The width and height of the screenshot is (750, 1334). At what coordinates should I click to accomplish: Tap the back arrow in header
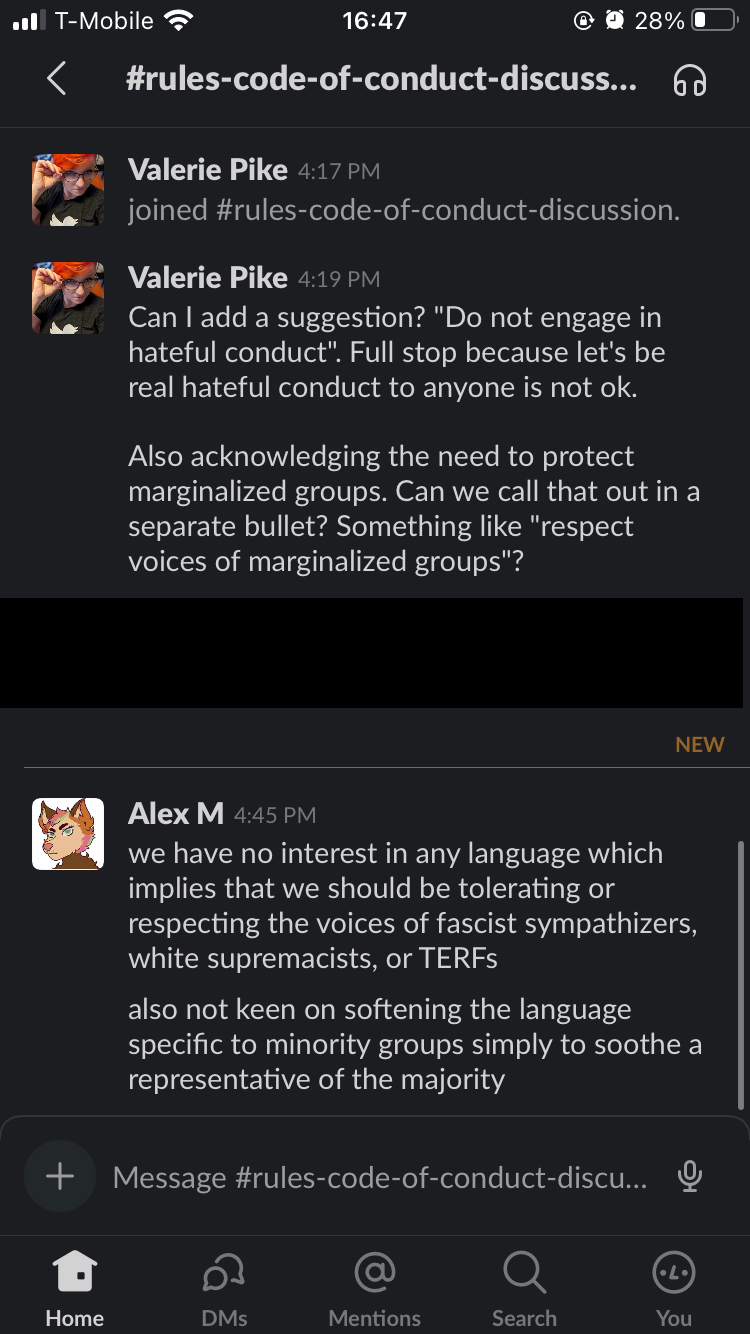coord(57,79)
